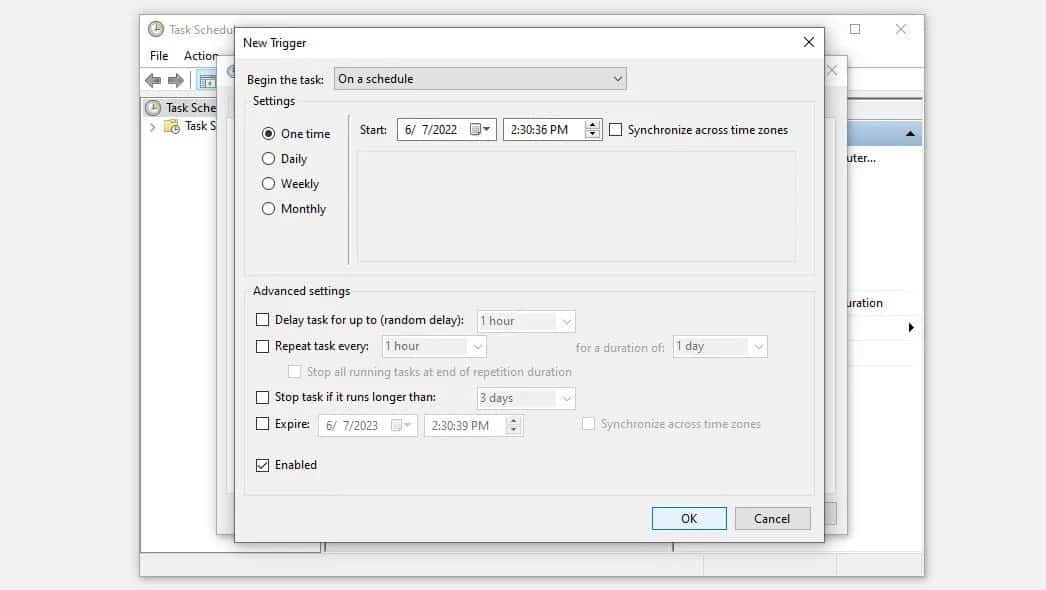The width and height of the screenshot is (1046, 590).
Task: Select the One time radio button
Action: (268, 133)
